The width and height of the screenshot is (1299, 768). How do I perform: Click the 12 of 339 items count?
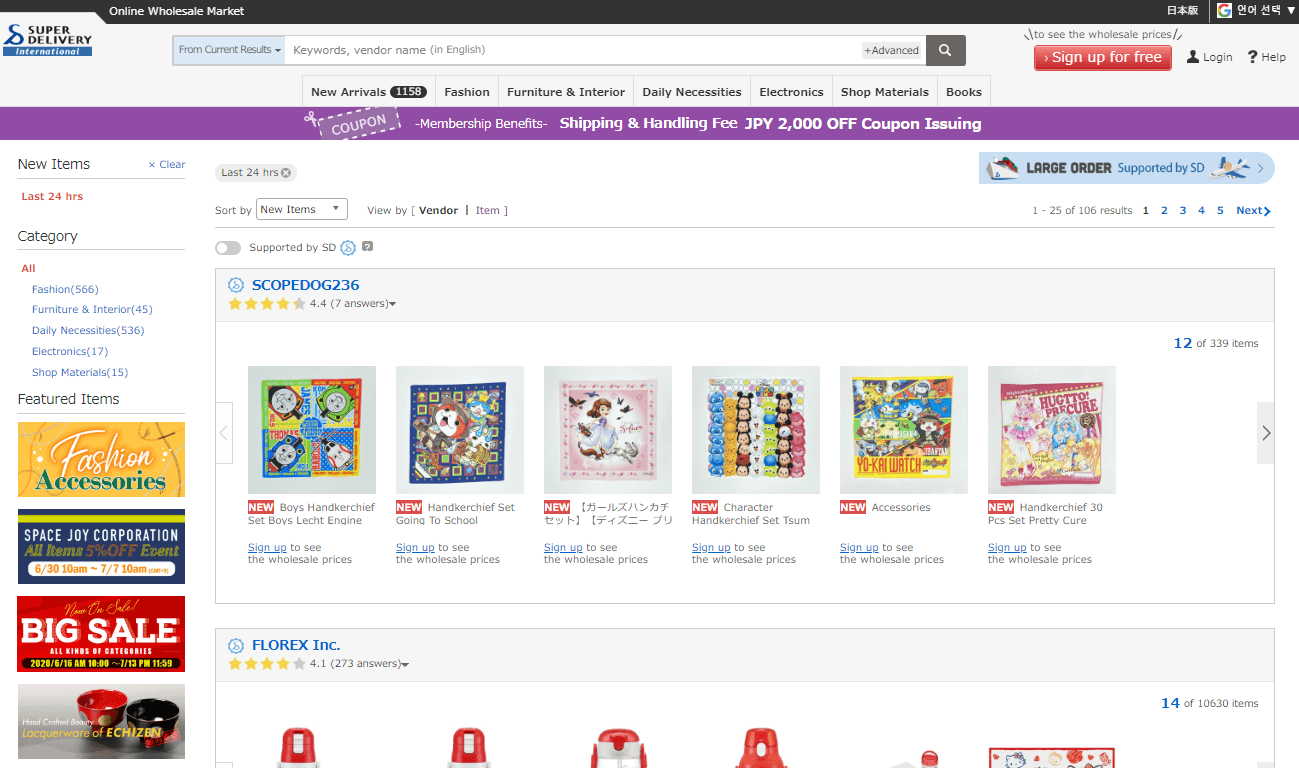[1215, 343]
